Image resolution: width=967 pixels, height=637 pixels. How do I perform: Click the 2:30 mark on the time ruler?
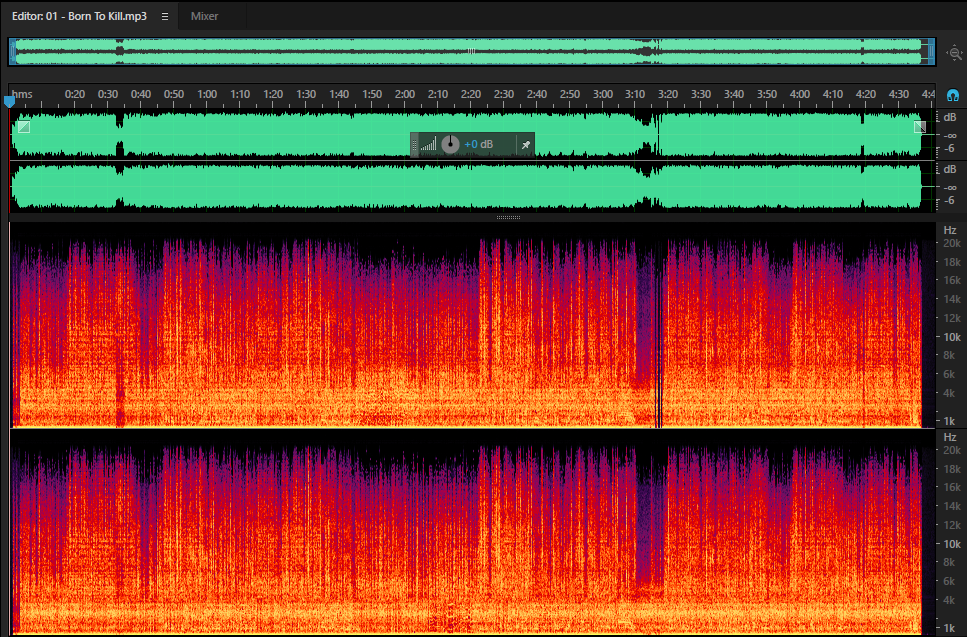point(503,94)
